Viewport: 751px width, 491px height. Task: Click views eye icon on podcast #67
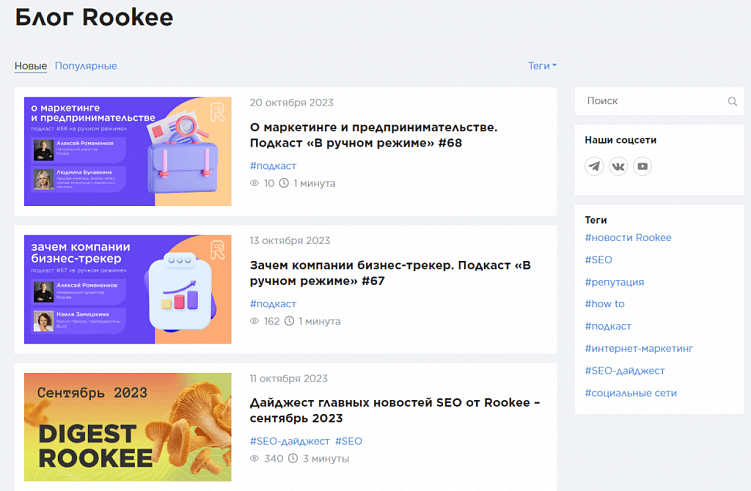click(254, 321)
